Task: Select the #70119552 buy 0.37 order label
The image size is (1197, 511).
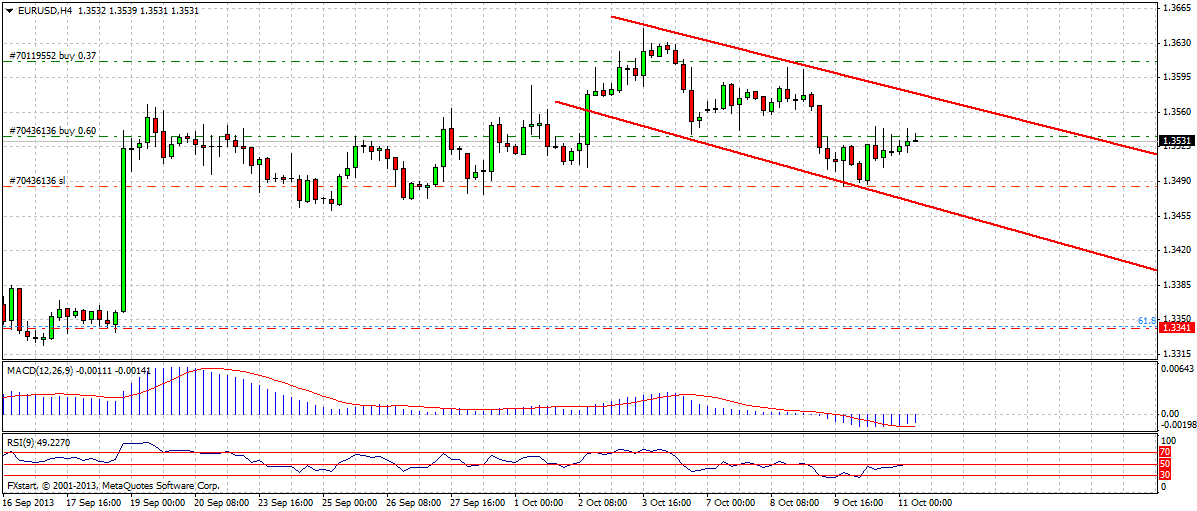Action: 52,56
